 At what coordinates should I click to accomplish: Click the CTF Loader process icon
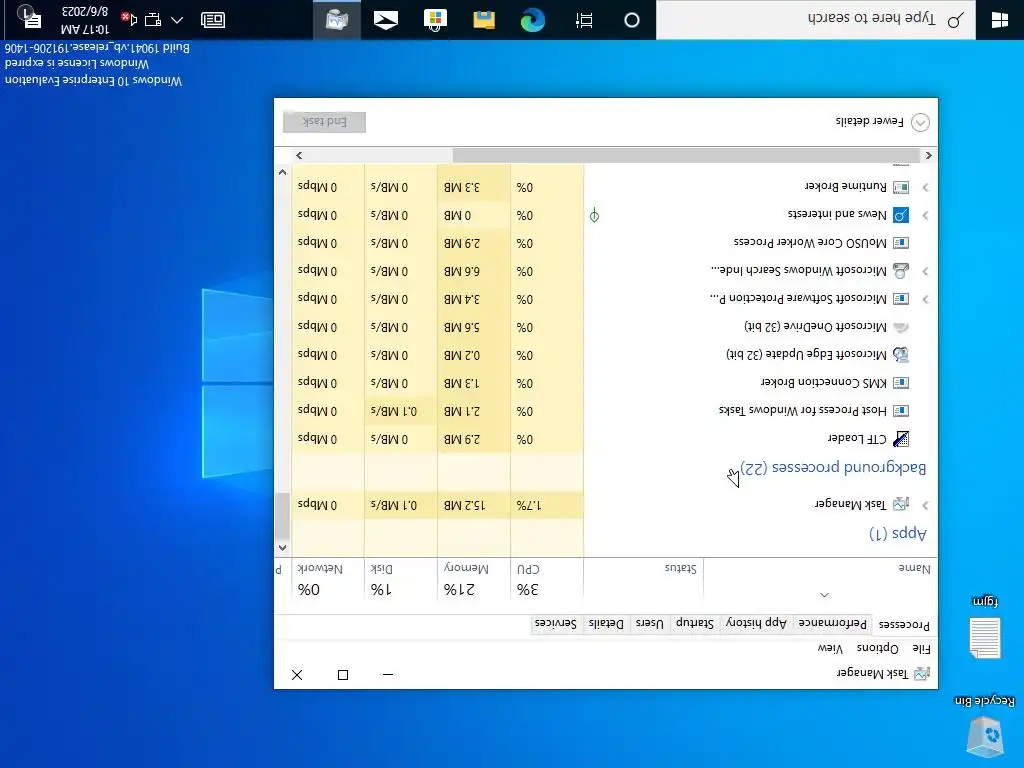click(x=901, y=439)
